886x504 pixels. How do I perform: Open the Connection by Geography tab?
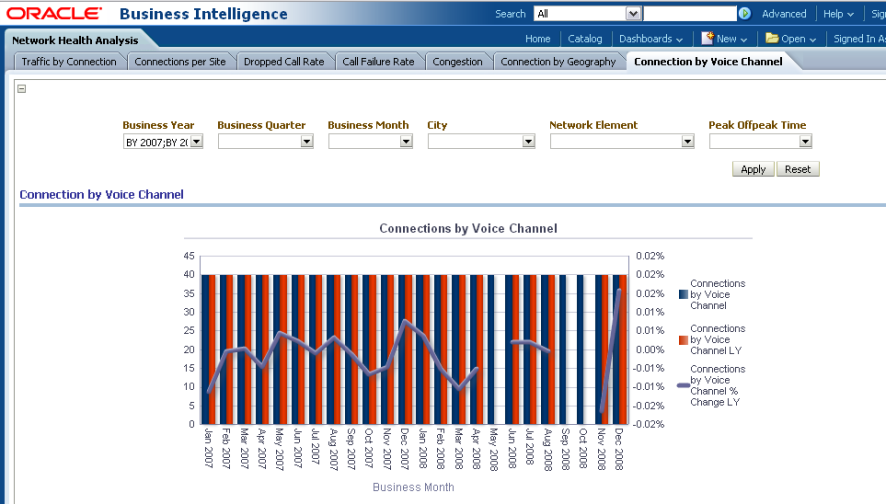tap(558, 62)
